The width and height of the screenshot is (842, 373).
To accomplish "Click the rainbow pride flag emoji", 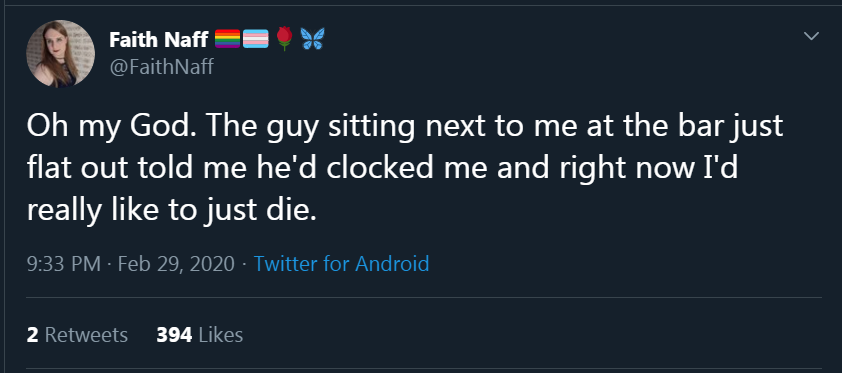I will tap(228, 39).
